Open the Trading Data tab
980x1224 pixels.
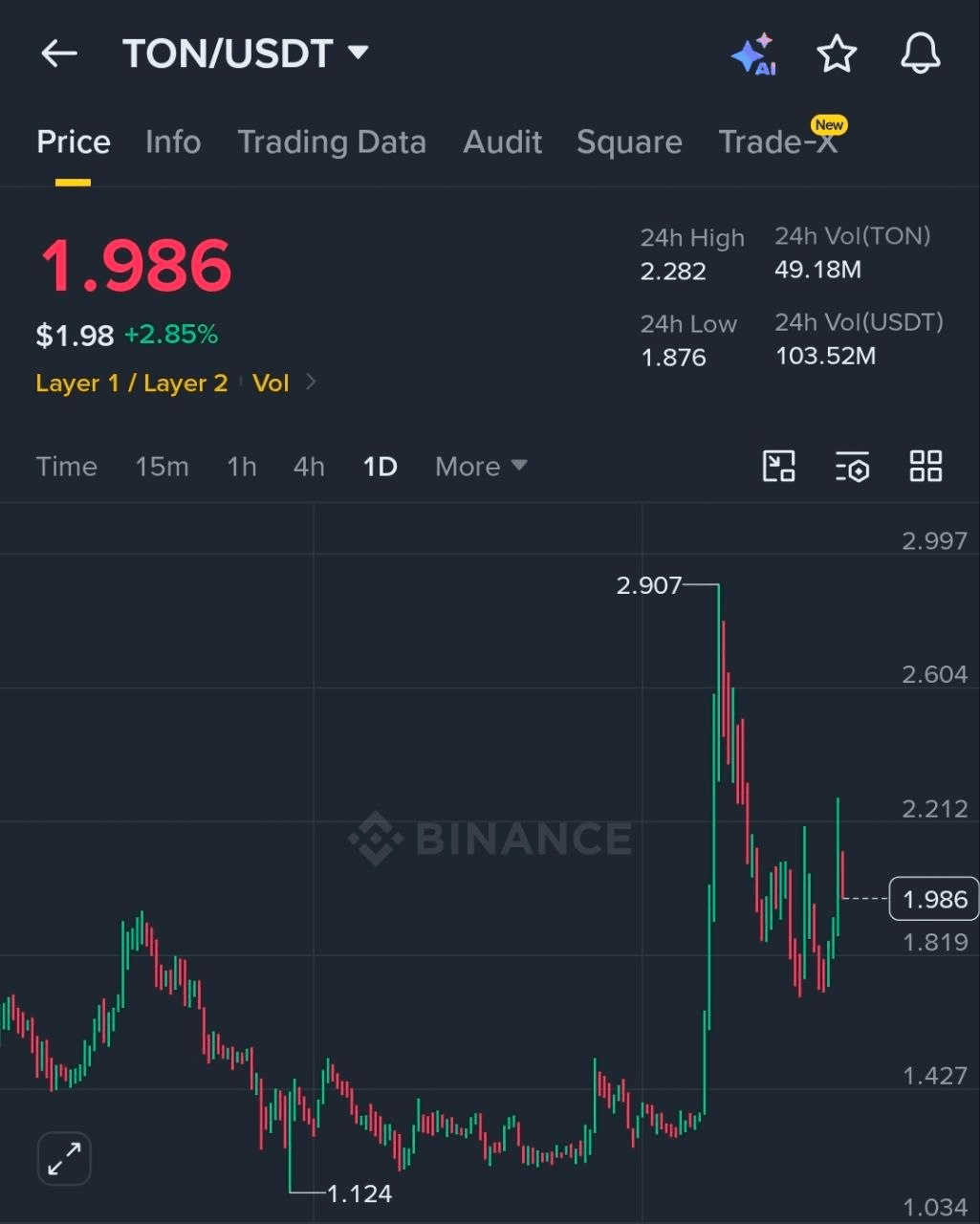point(332,142)
